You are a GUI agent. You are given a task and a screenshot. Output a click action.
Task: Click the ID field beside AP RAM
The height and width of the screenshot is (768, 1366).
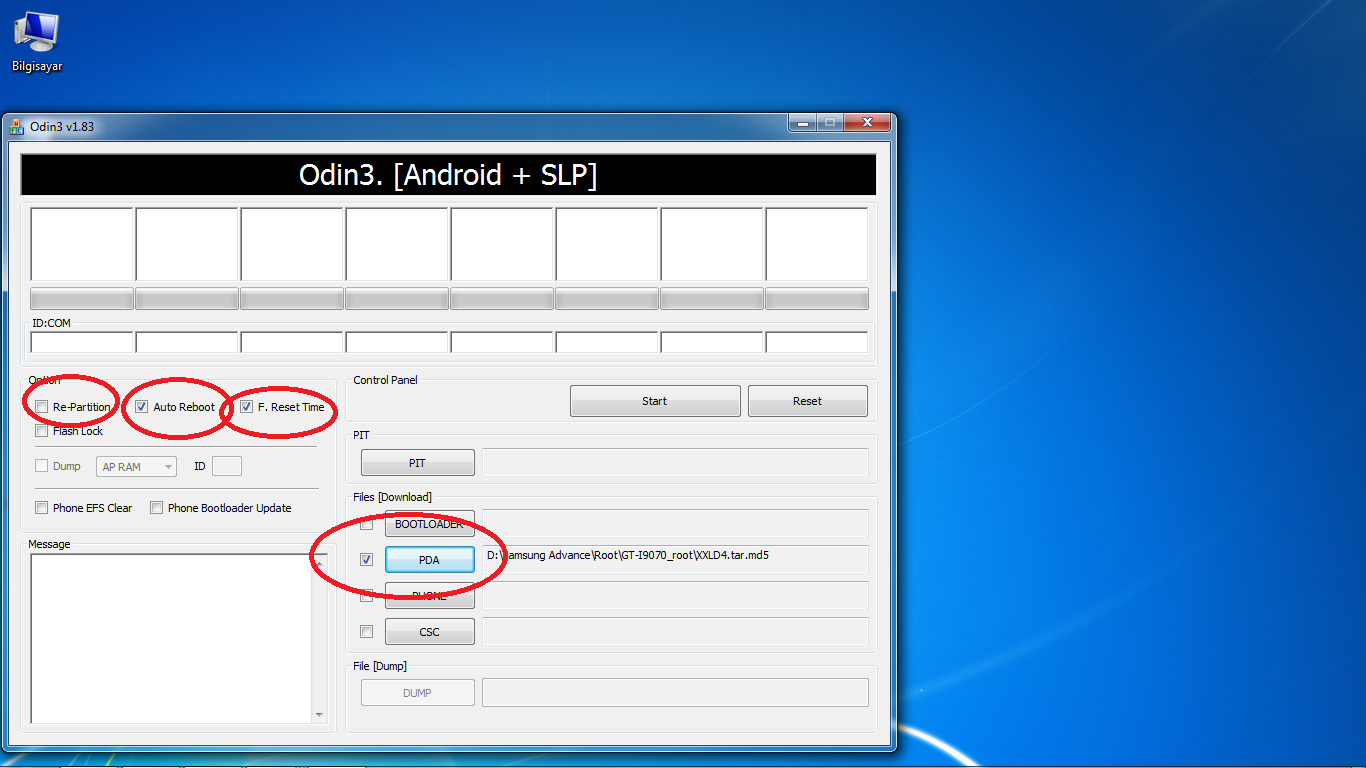pos(227,467)
